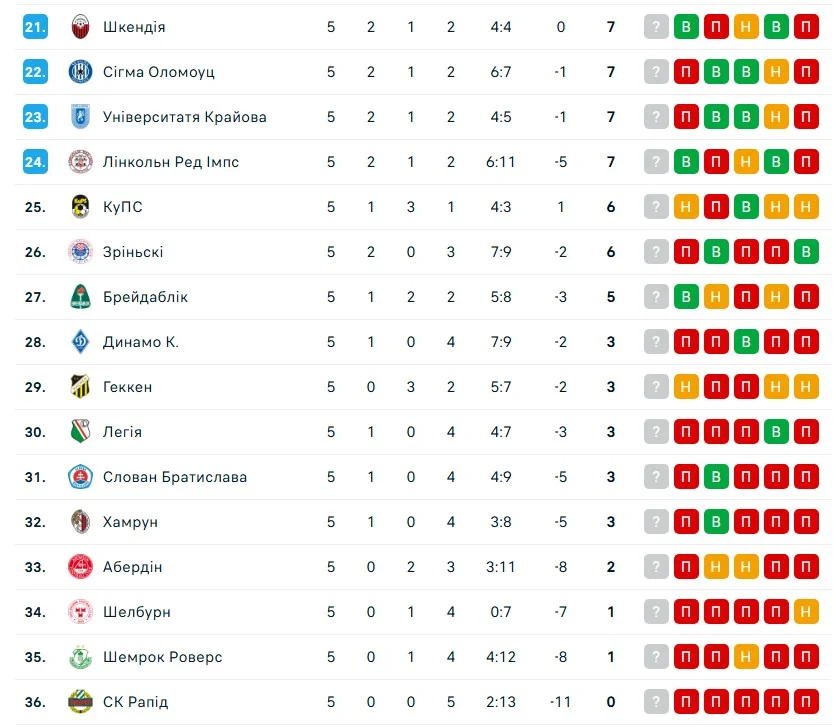The height and width of the screenshot is (727, 834).
Task: Click the Shkëndija team logo
Action: pyautogui.click(x=80, y=27)
